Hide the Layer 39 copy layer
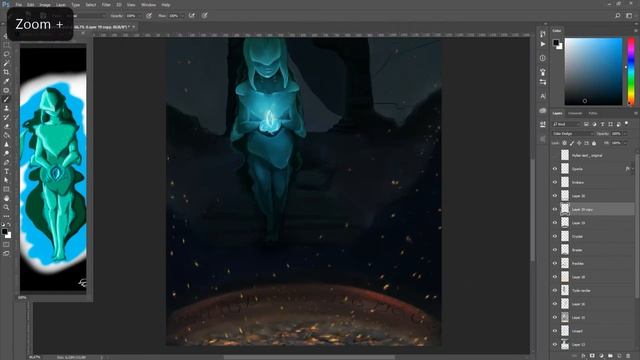This screenshot has width=640, height=360. pos(555,209)
